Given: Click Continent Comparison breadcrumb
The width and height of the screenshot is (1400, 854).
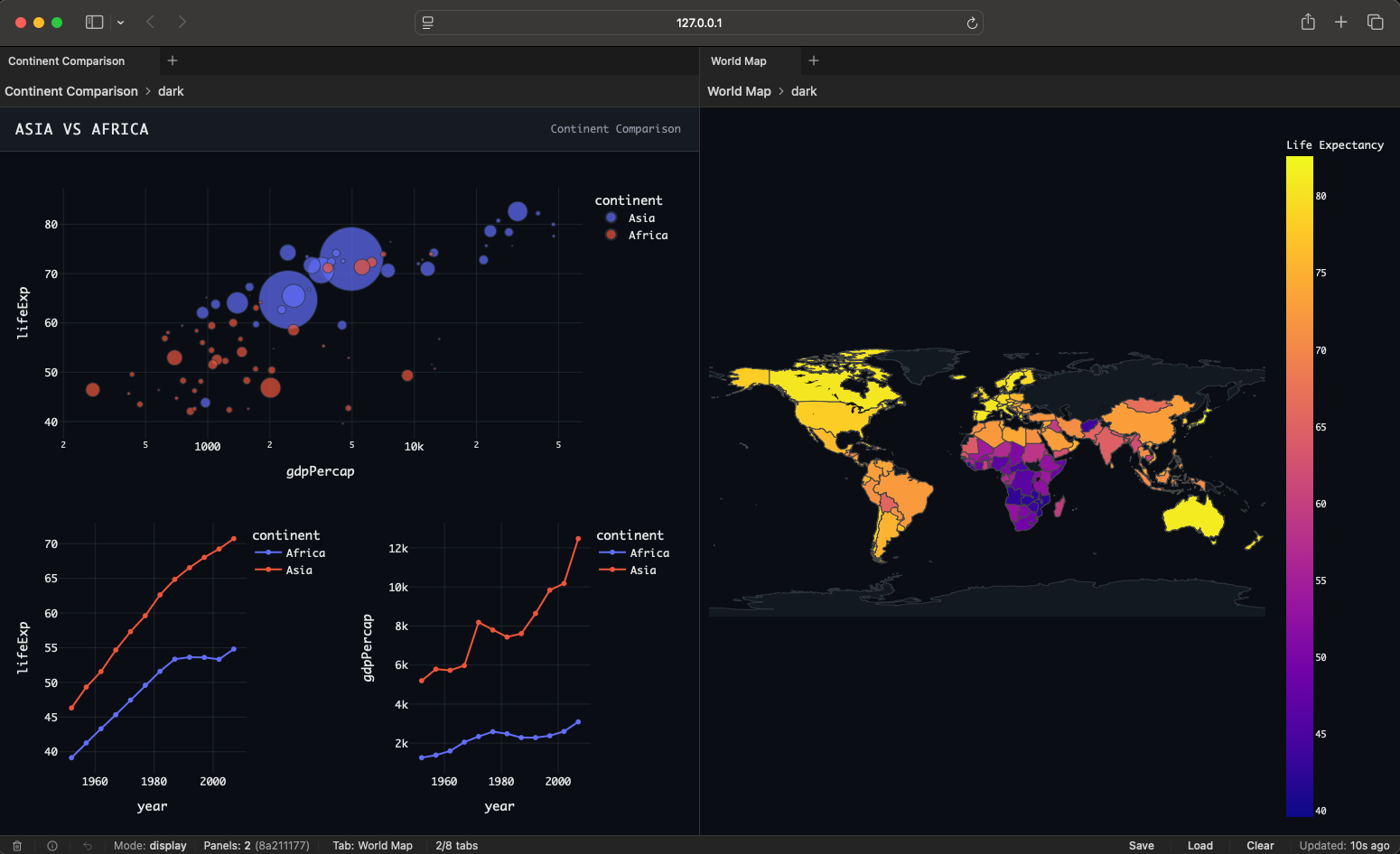Looking at the screenshot, I should click(x=71, y=91).
